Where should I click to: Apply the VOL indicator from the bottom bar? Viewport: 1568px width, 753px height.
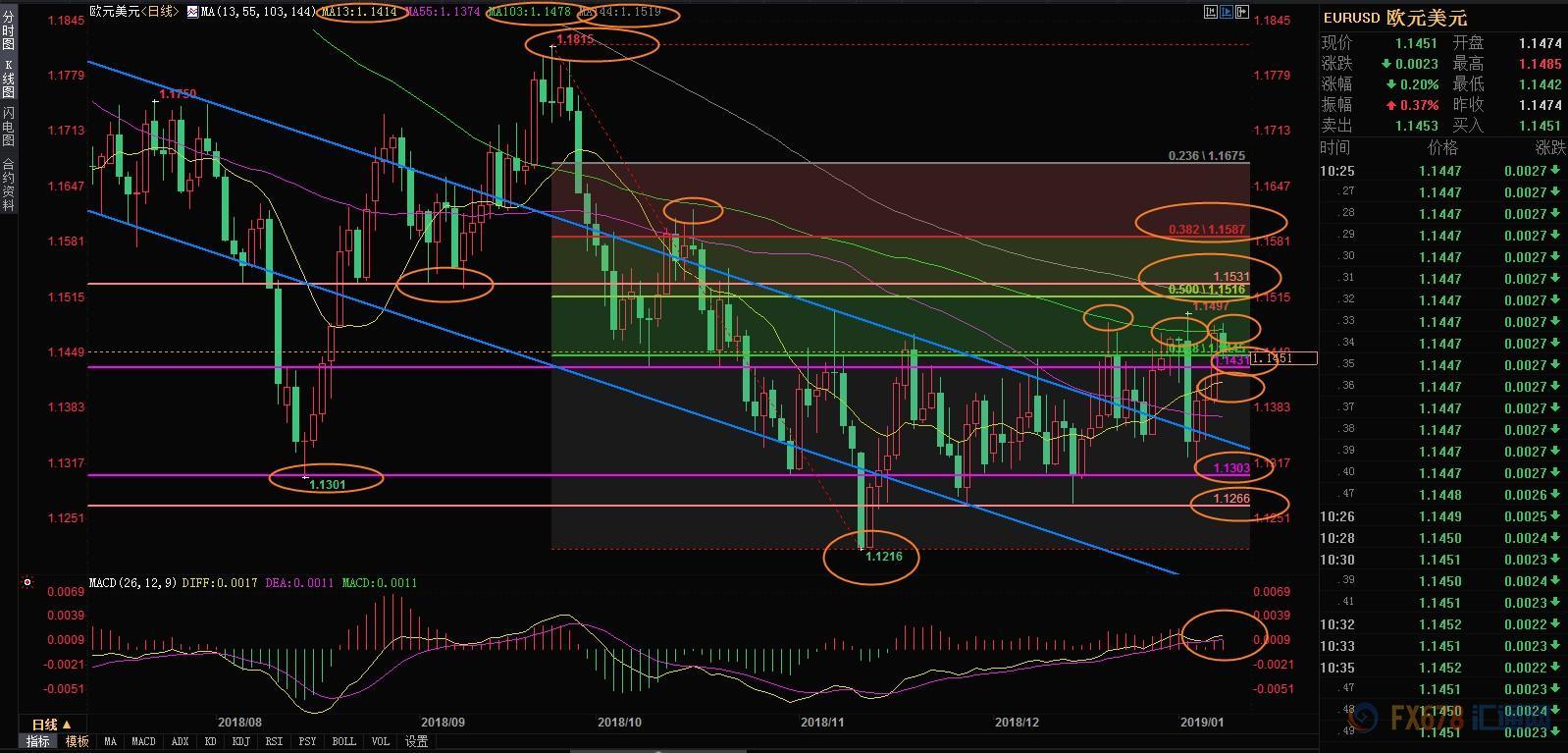coord(381,742)
